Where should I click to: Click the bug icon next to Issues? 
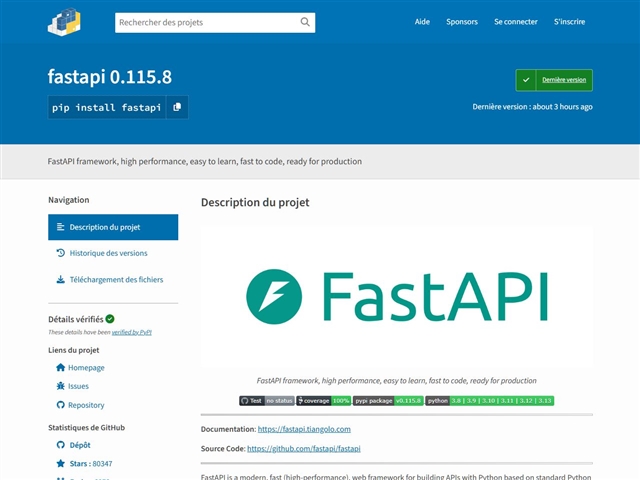(60, 386)
